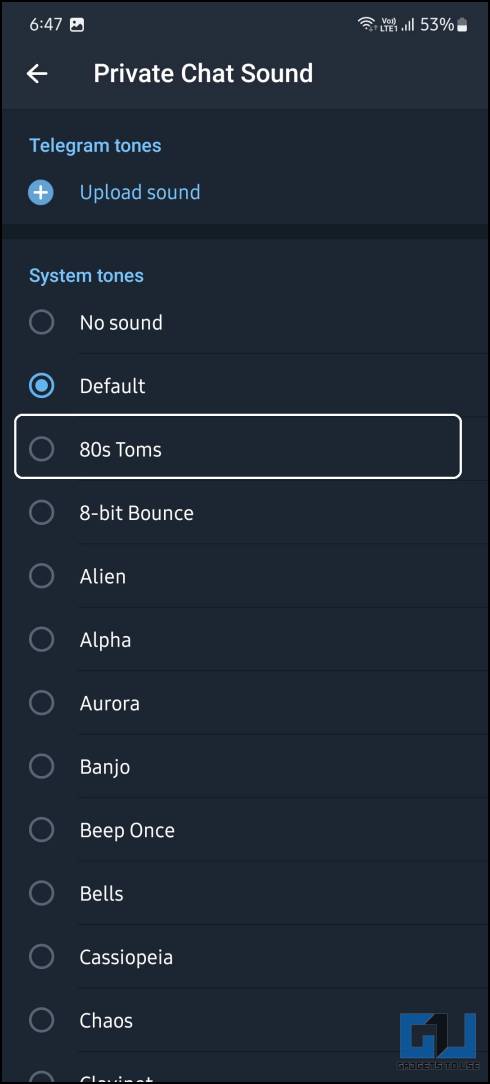
Task: Click the blue plus Upload icon
Action: [x=41, y=192]
